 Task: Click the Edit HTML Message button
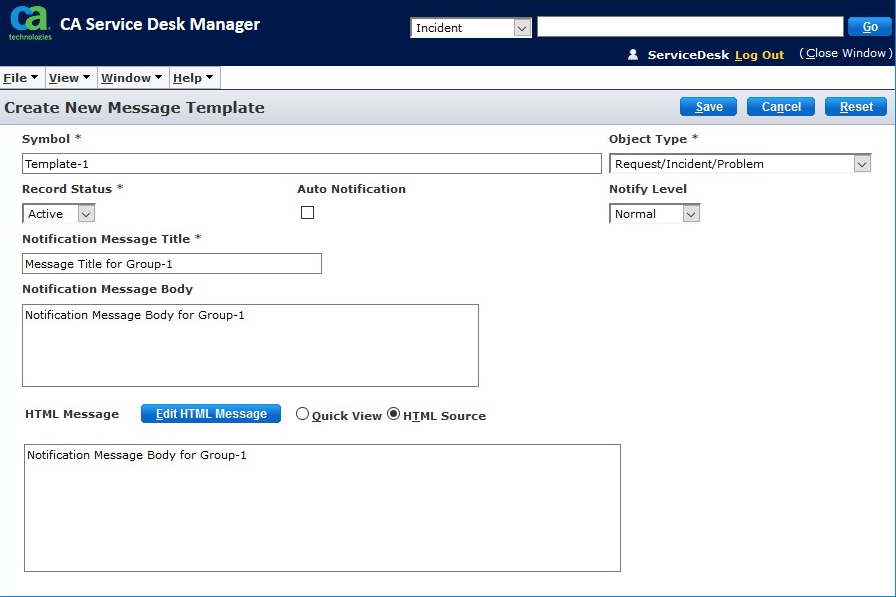tap(211, 414)
